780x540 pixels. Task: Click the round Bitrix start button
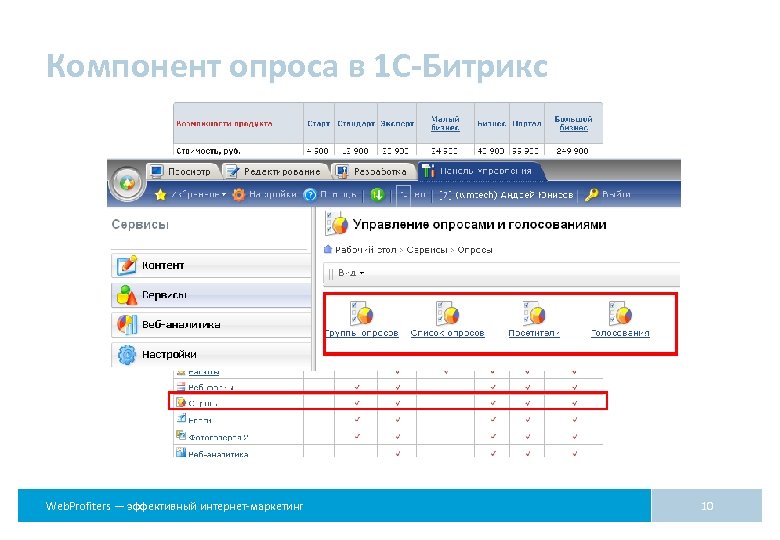[127, 183]
